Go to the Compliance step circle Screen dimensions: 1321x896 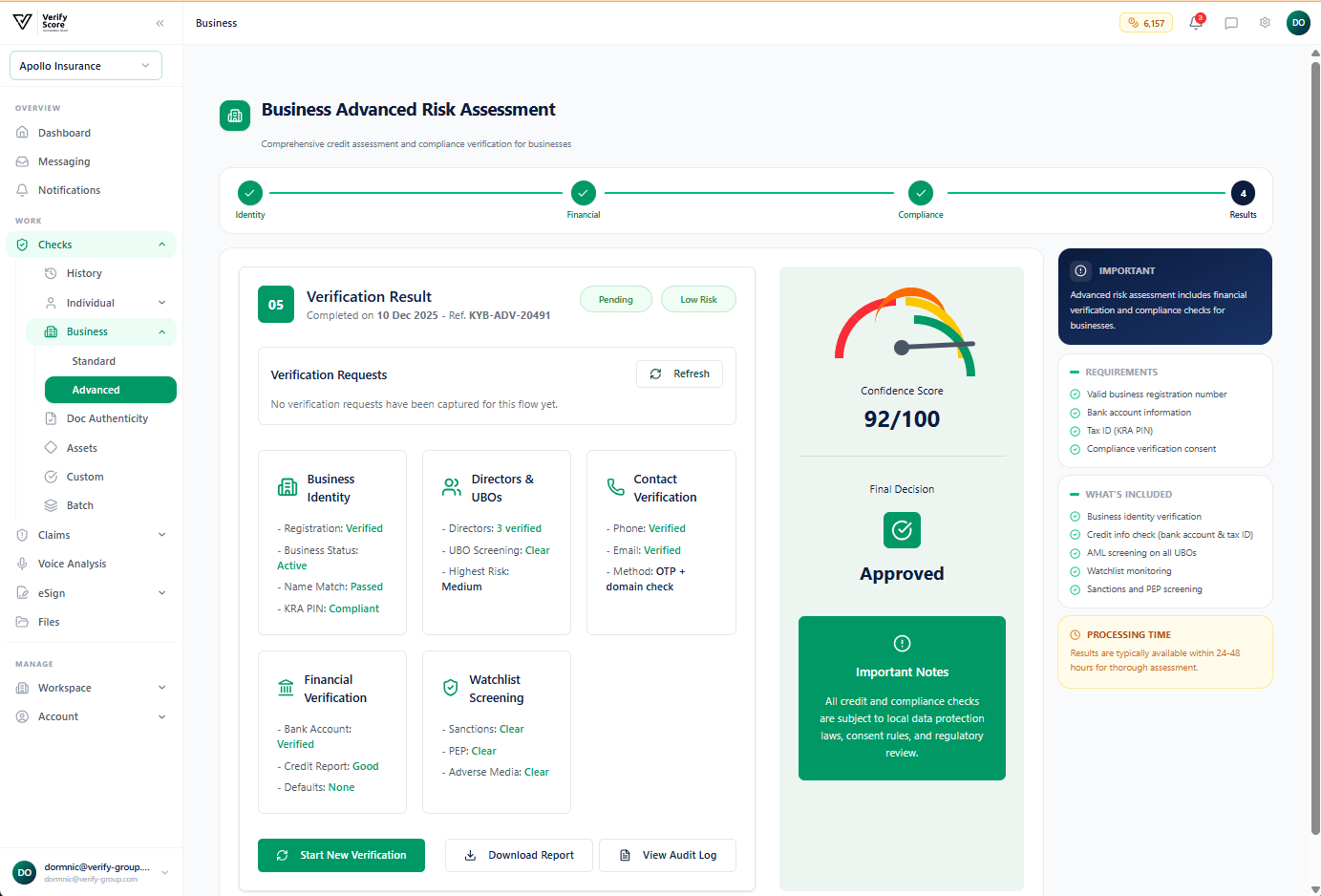coord(921,193)
